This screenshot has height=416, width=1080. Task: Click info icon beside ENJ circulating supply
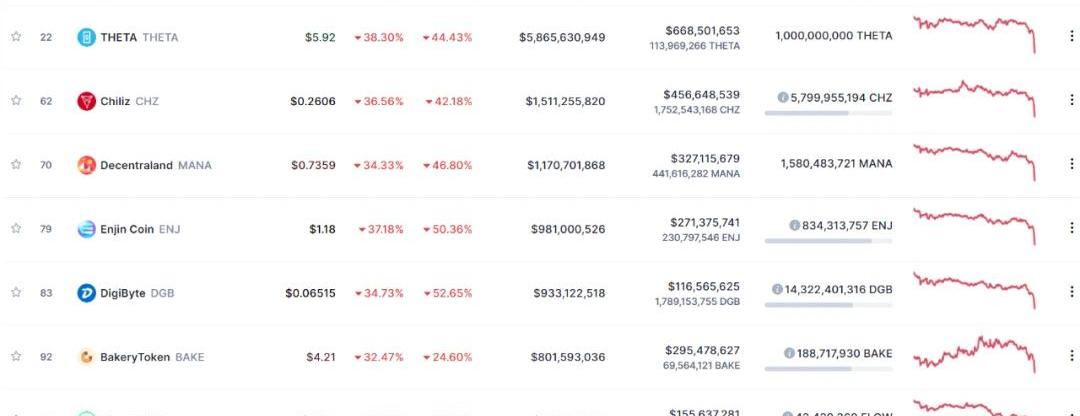coord(794,225)
